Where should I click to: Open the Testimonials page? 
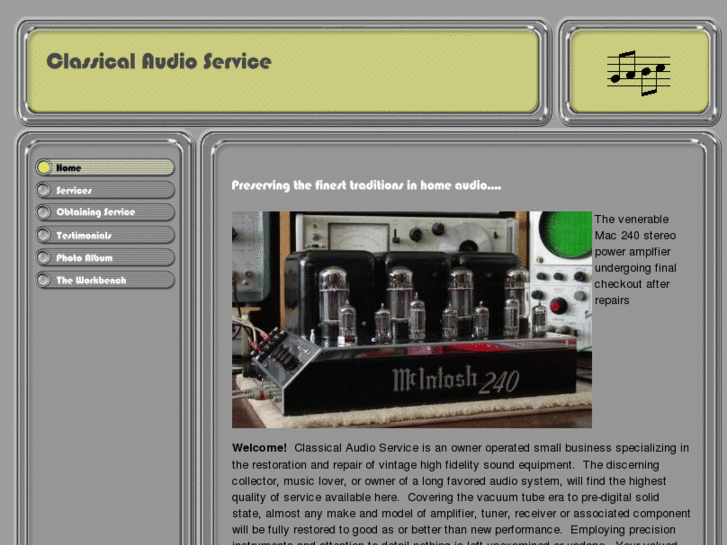coord(105,235)
